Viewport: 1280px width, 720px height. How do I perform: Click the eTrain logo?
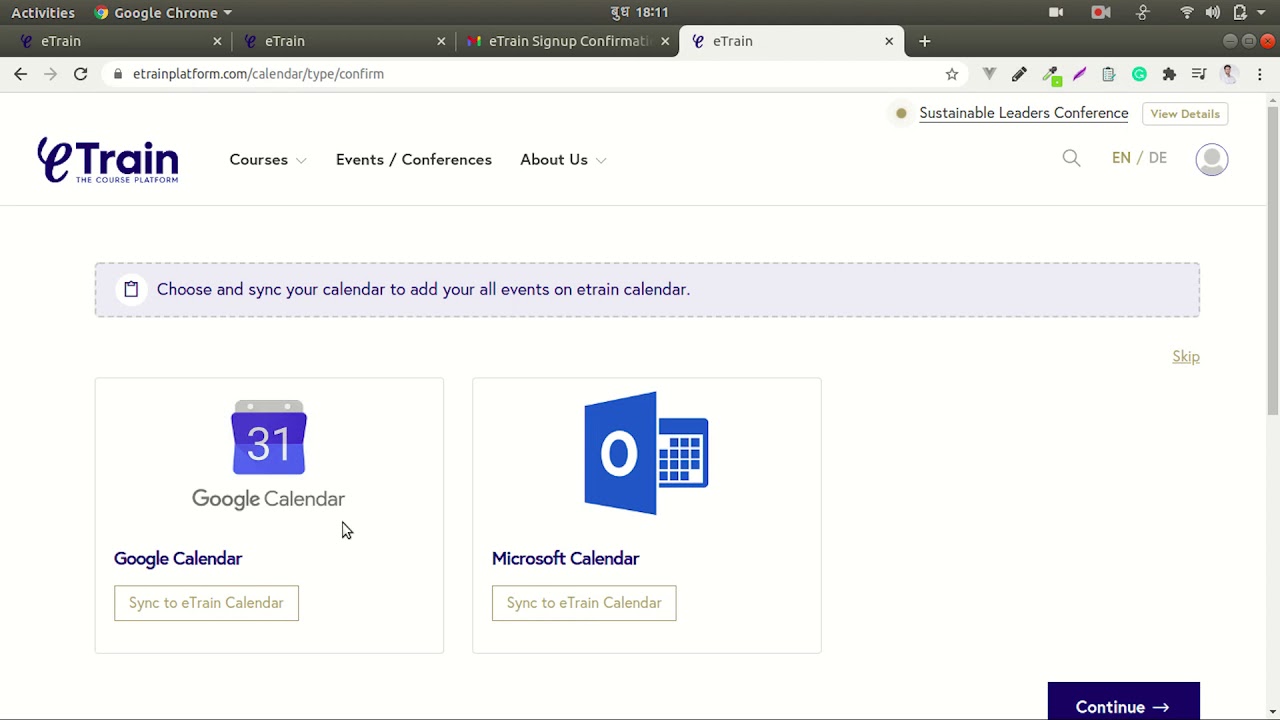(108, 160)
